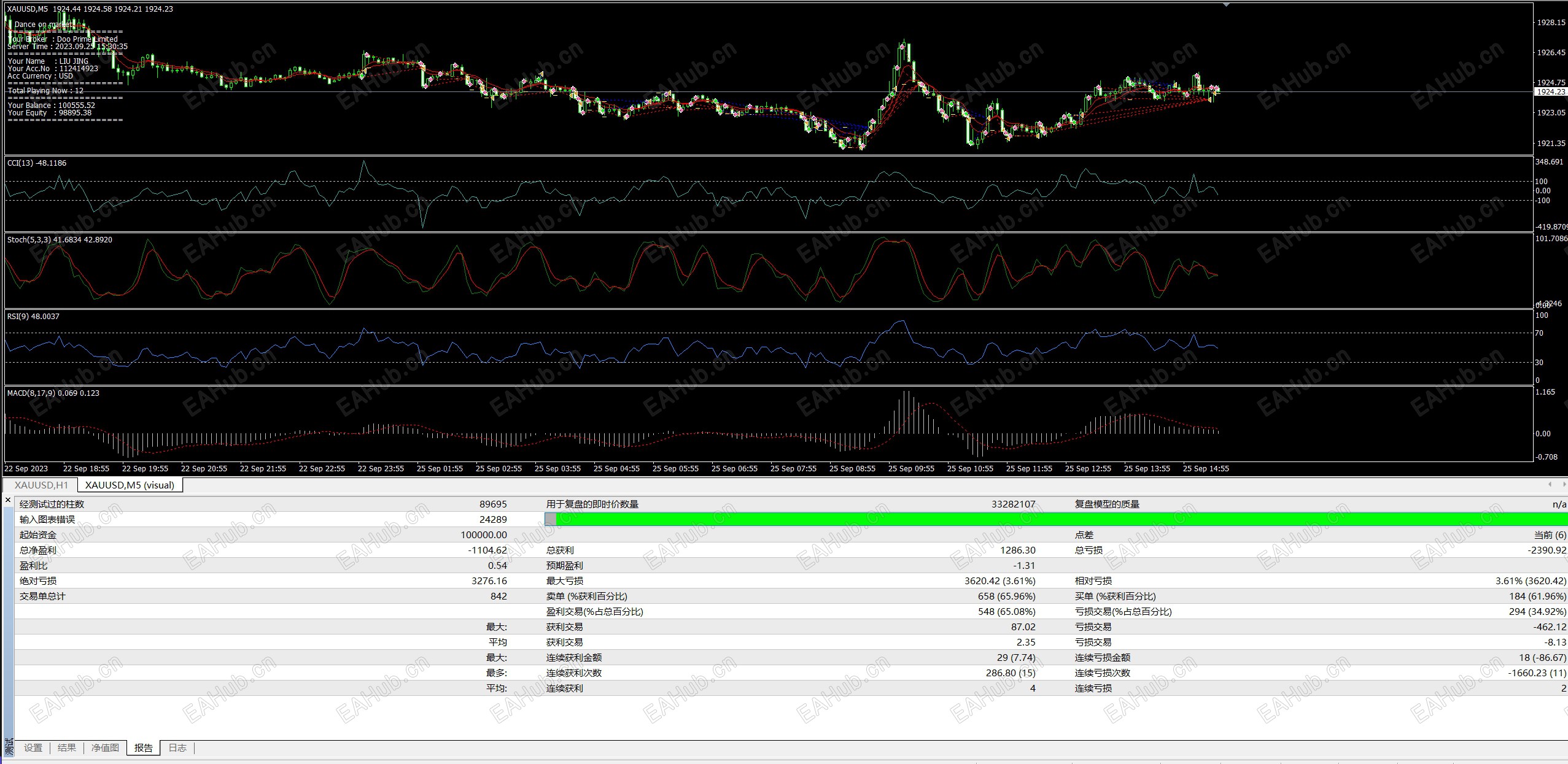The height and width of the screenshot is (764, 1568).
Task: Open the 结果 tester tab
Action: pyautogui.click(x=67, y=747)
